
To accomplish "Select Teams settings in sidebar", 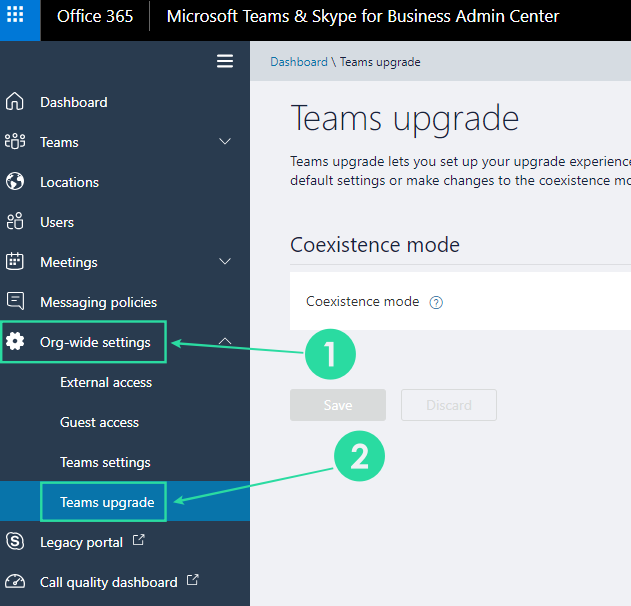I will coord(105,462).
